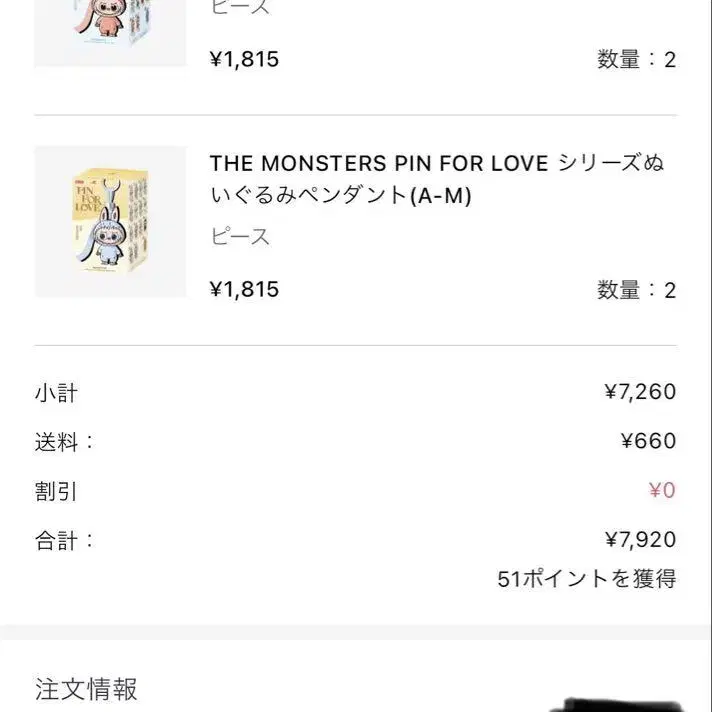Click the ¥7,260 subtotal amount
712x712 pixels.
click(640, 392)
